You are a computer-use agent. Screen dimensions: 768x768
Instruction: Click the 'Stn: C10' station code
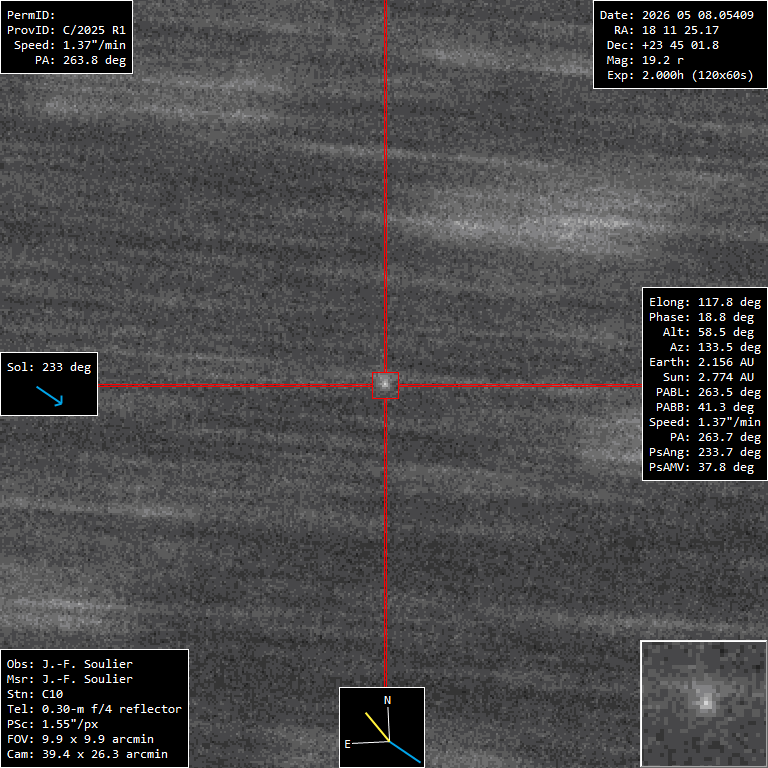[35, 694]
